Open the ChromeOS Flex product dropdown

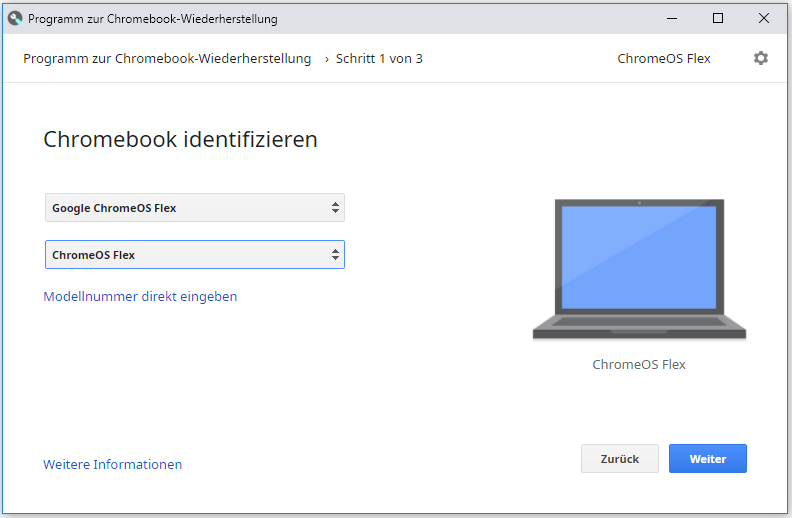195,254
